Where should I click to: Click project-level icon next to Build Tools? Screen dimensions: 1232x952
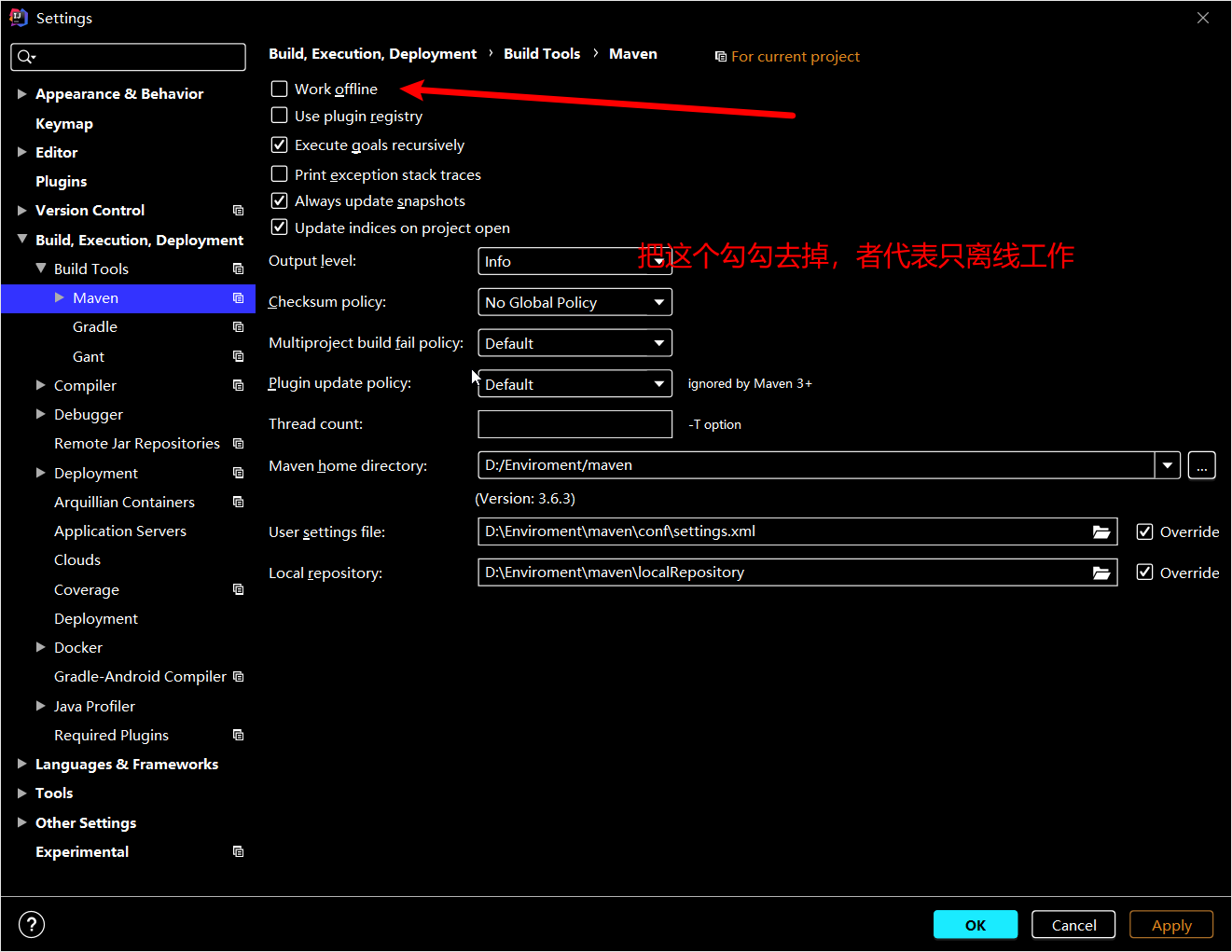238,269
